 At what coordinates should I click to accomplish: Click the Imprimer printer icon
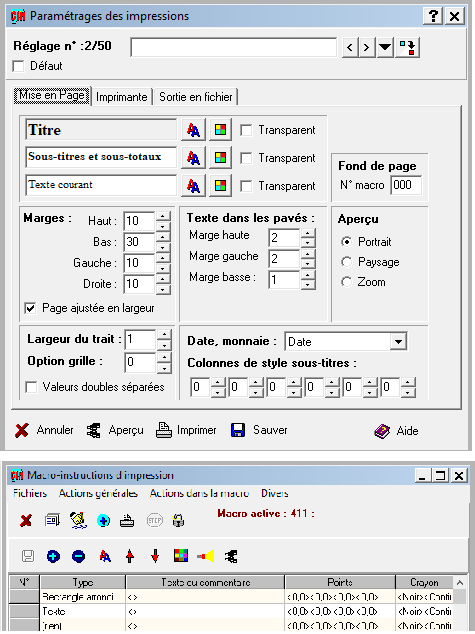(164, 430)
